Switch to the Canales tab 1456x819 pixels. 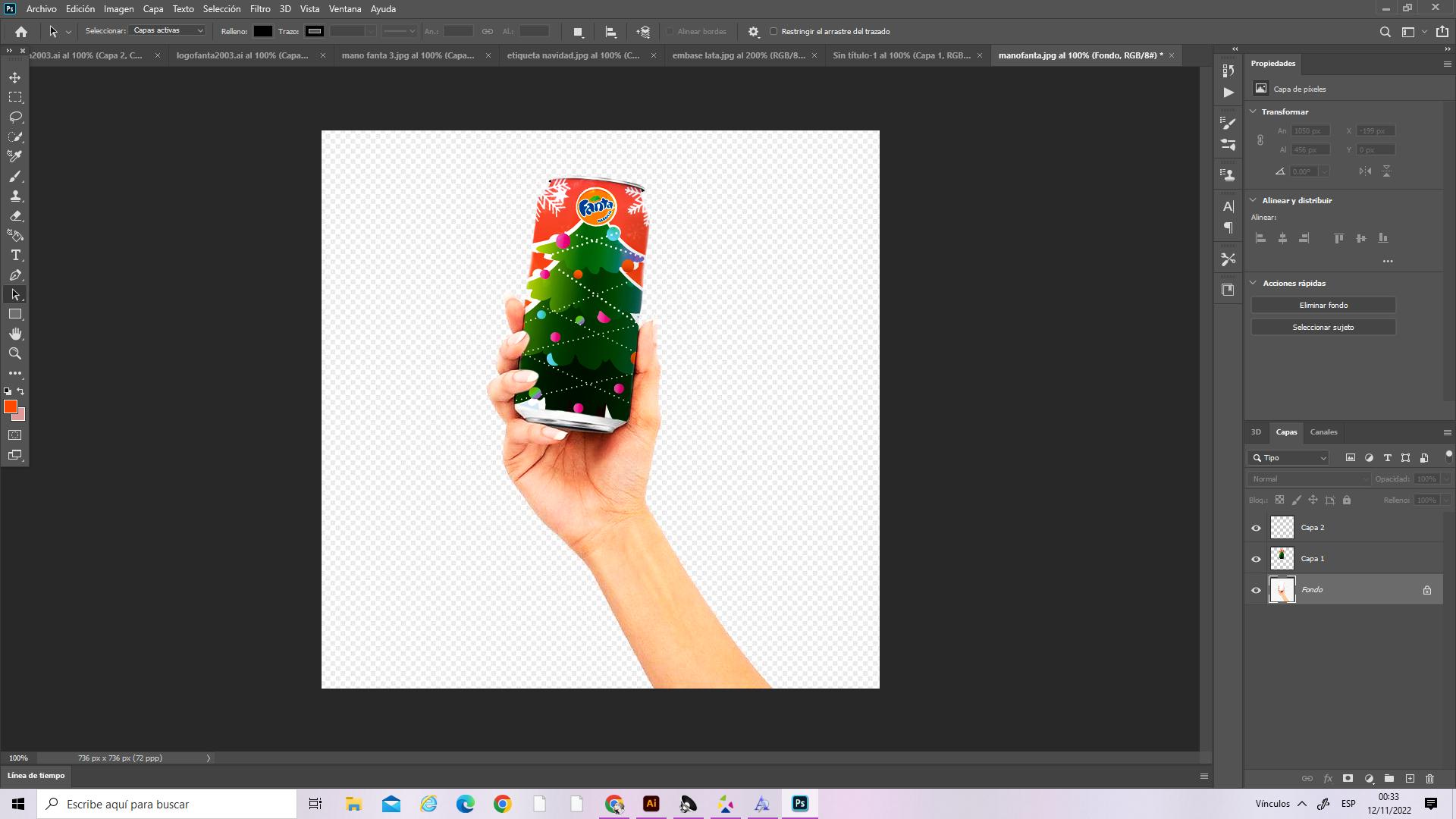(1323, 432)
